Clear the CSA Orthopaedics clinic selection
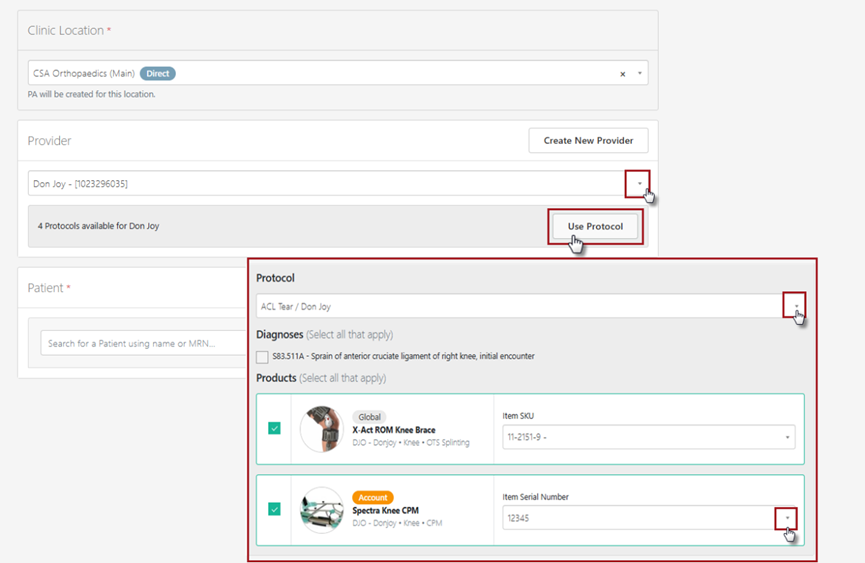Viewport: 865px width, 563px height. pyautogui.click(x=622, y=74)
